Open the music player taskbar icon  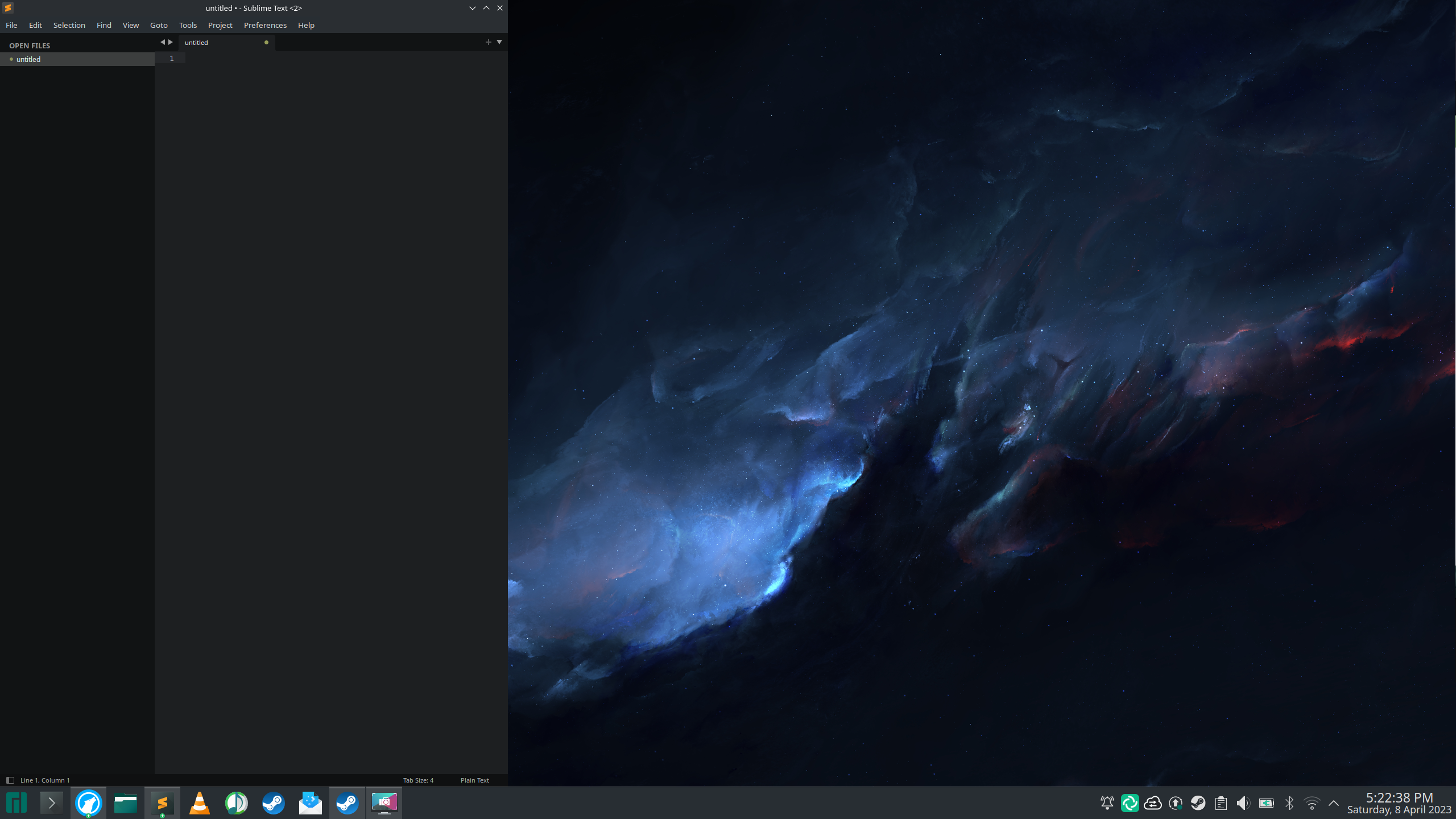coord(237,803)
